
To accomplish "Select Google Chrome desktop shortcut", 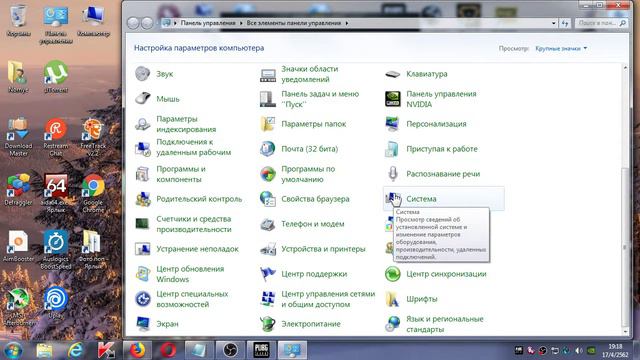I will click(93, 193).
